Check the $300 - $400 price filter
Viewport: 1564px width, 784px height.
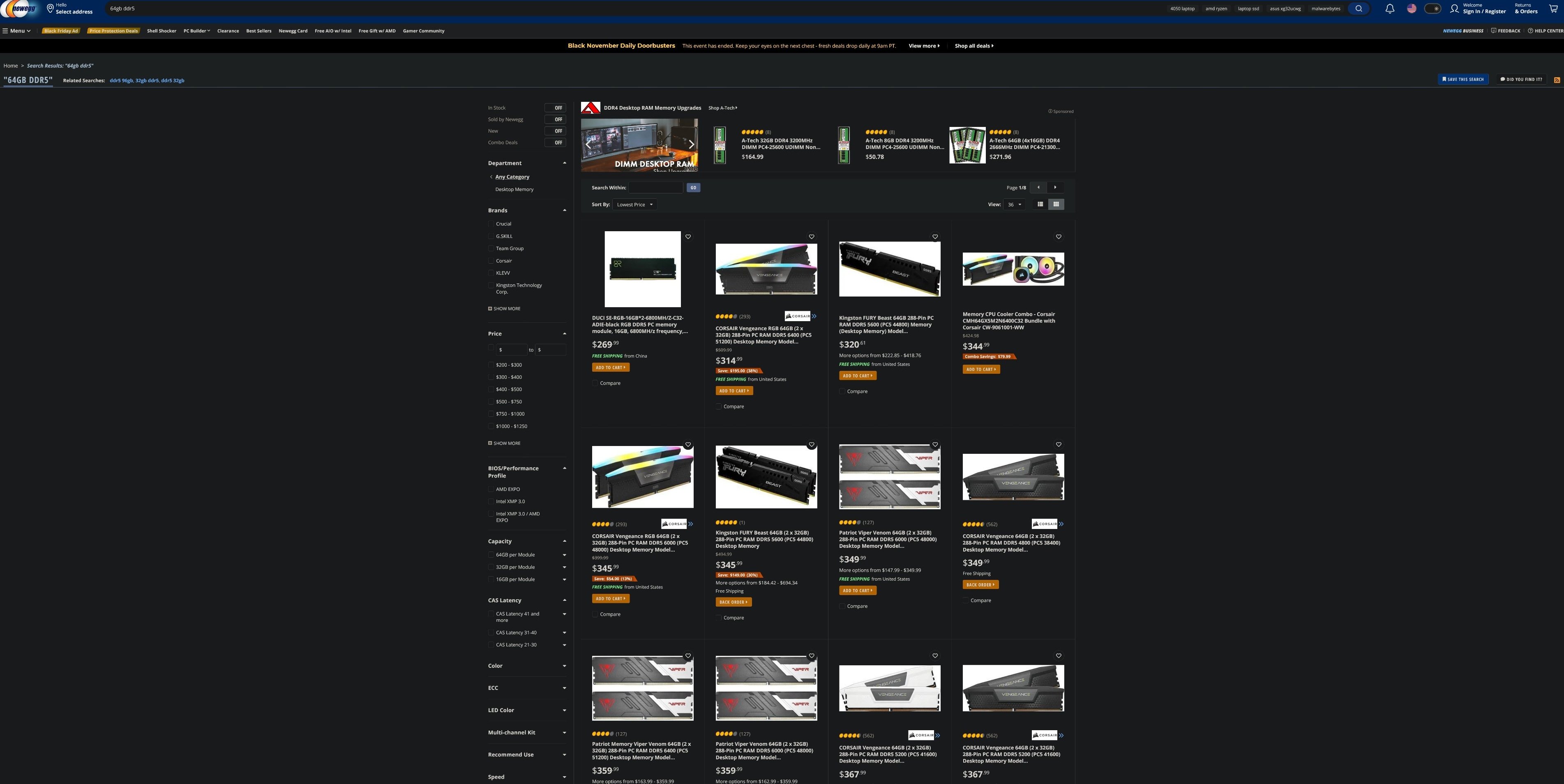(491, 377)
